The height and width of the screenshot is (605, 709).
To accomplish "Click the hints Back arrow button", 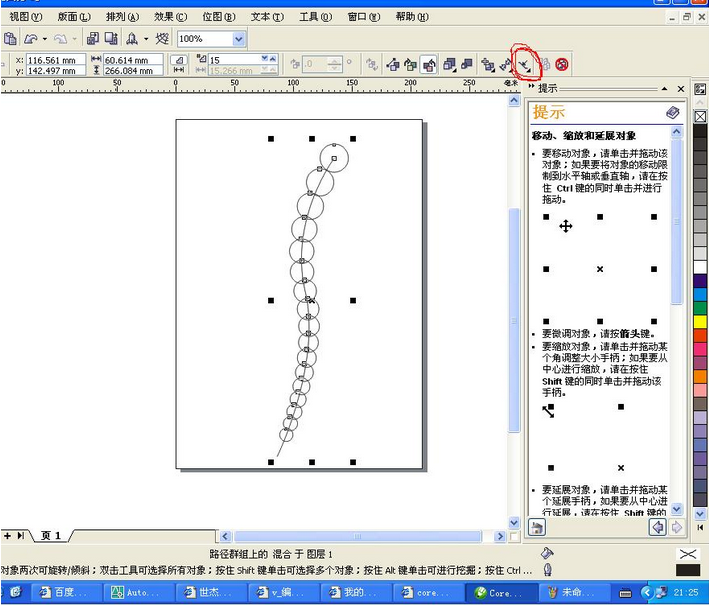I will coord(658,527).
